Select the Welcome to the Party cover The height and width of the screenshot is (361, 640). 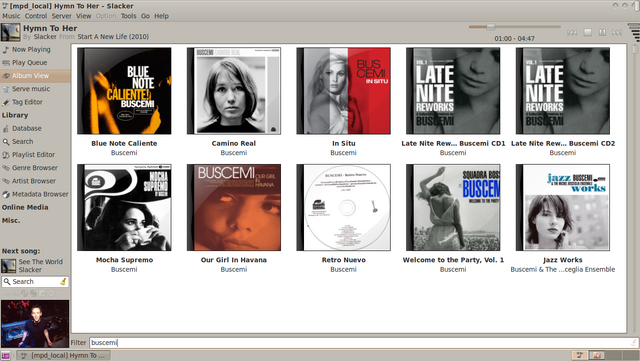coord(453,207)
